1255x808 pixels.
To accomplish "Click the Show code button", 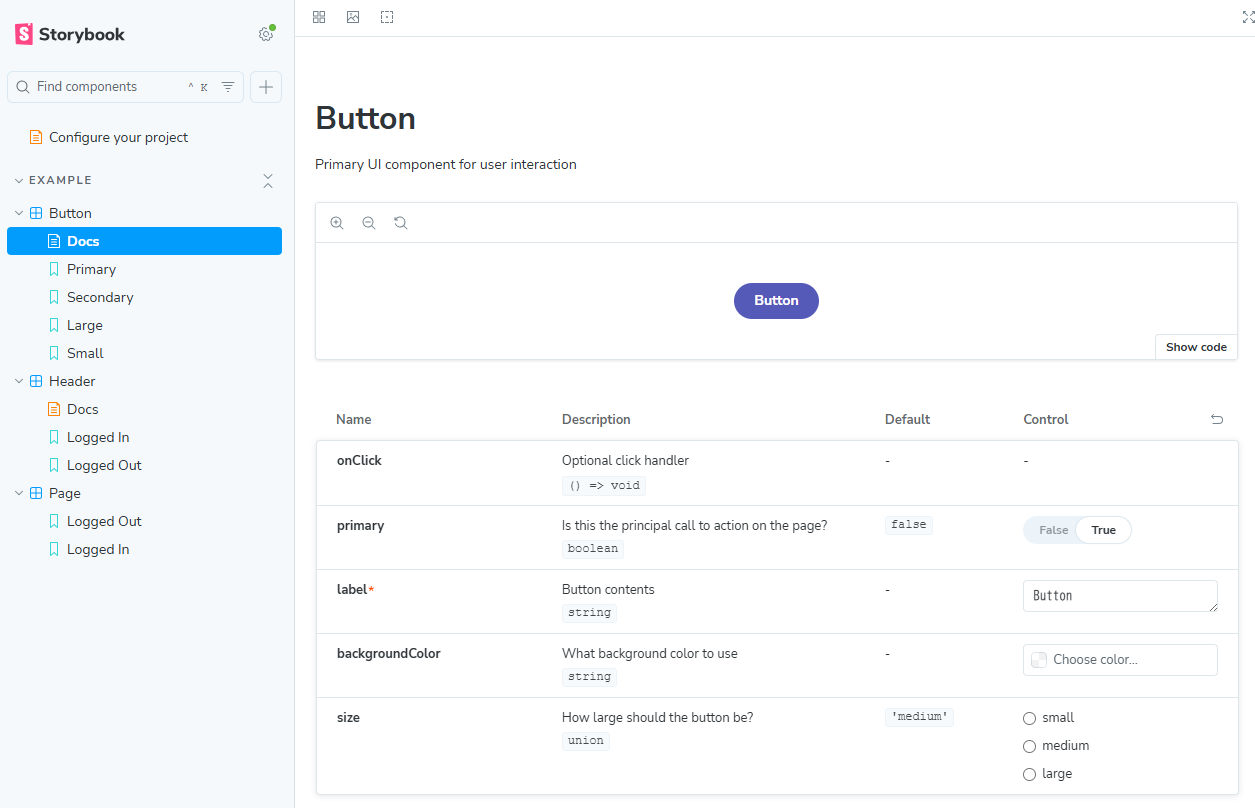I will click(1196, 347).
